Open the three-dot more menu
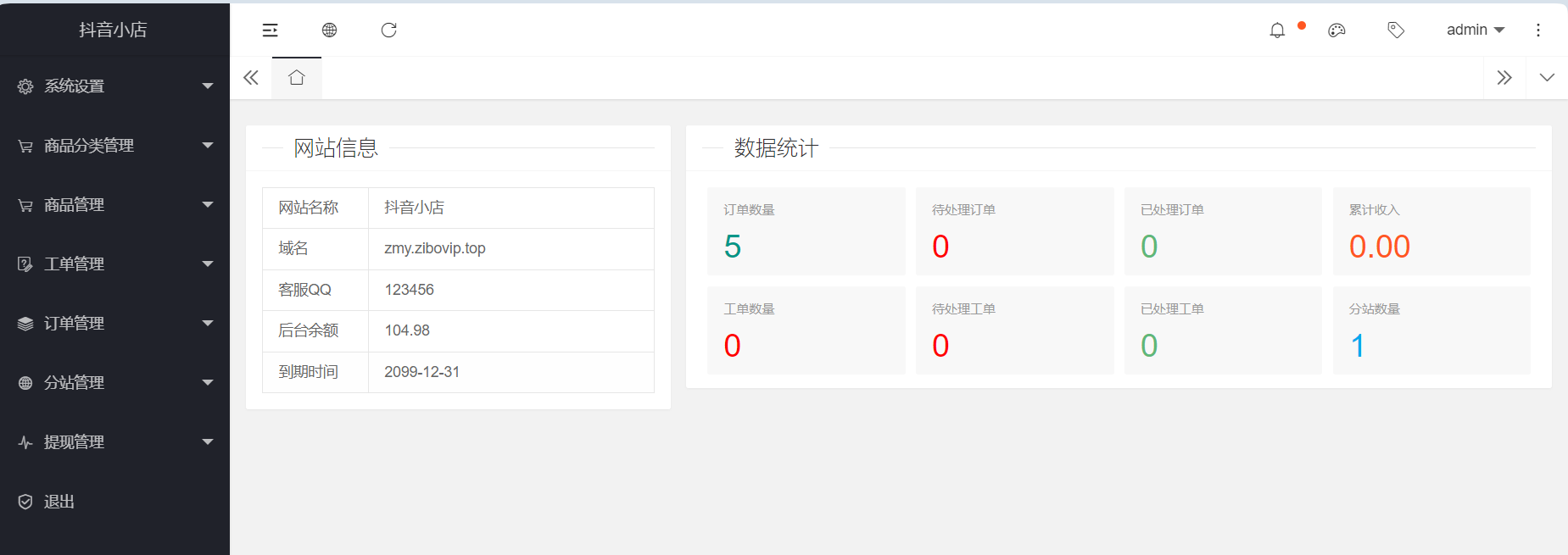1568x555 pixels. pos(1538,31)
